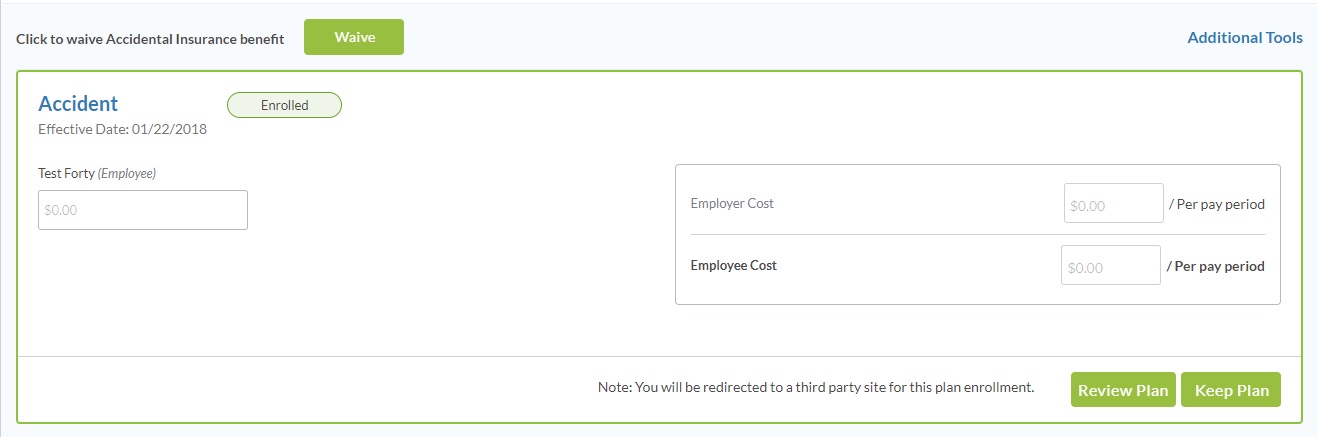The height and width of the screenshot is (437, 1318).
Task: Click the green Waive button
Action: (x=353, y=37)
